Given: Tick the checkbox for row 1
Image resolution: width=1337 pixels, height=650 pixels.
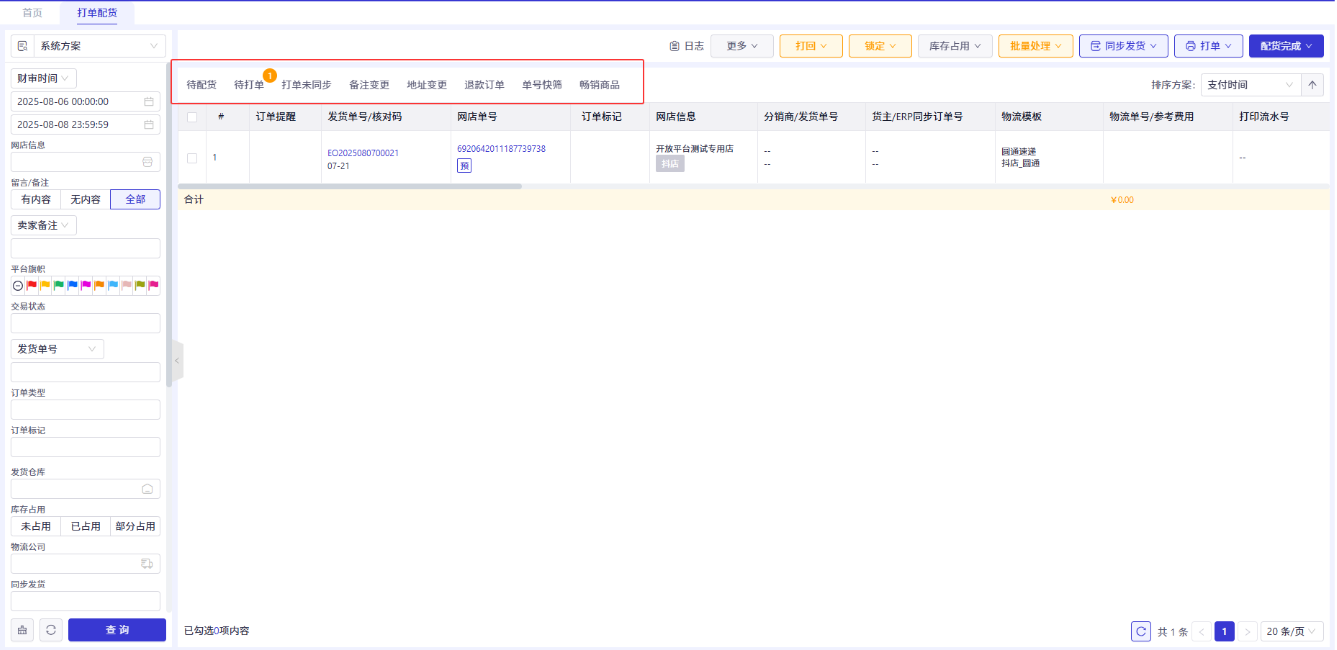Looking at the screenshot, I should (x=192, y=158).
